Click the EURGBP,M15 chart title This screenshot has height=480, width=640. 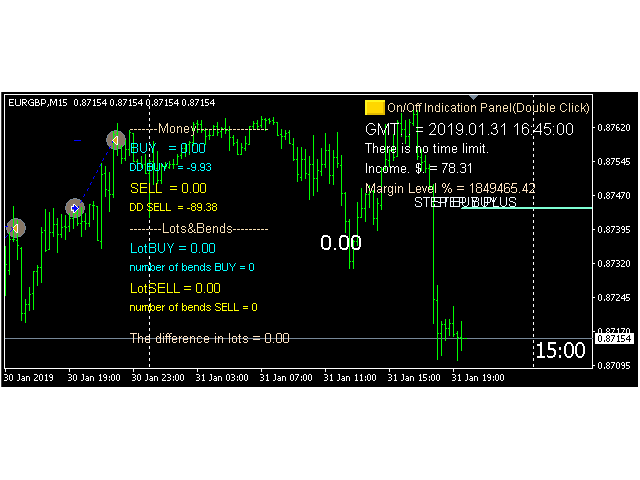pos(38,102)
